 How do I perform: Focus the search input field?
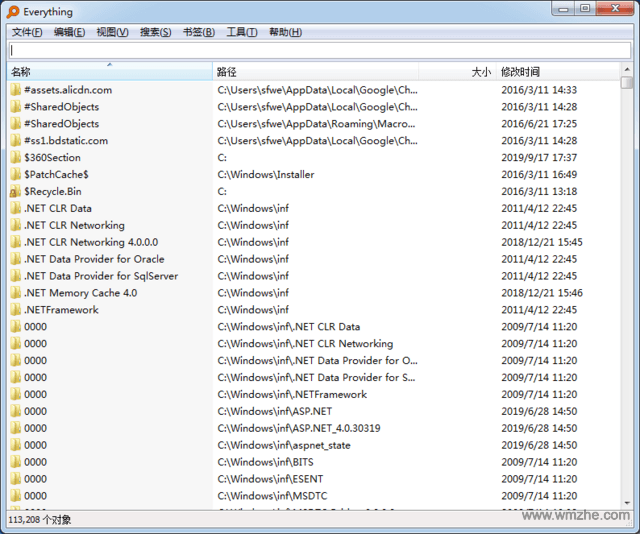pos(320,50)
